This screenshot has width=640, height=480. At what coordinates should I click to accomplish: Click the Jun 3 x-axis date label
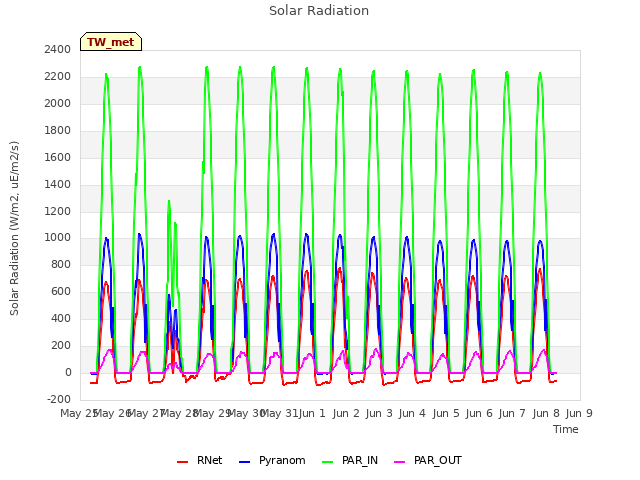[x=379, y=413]
